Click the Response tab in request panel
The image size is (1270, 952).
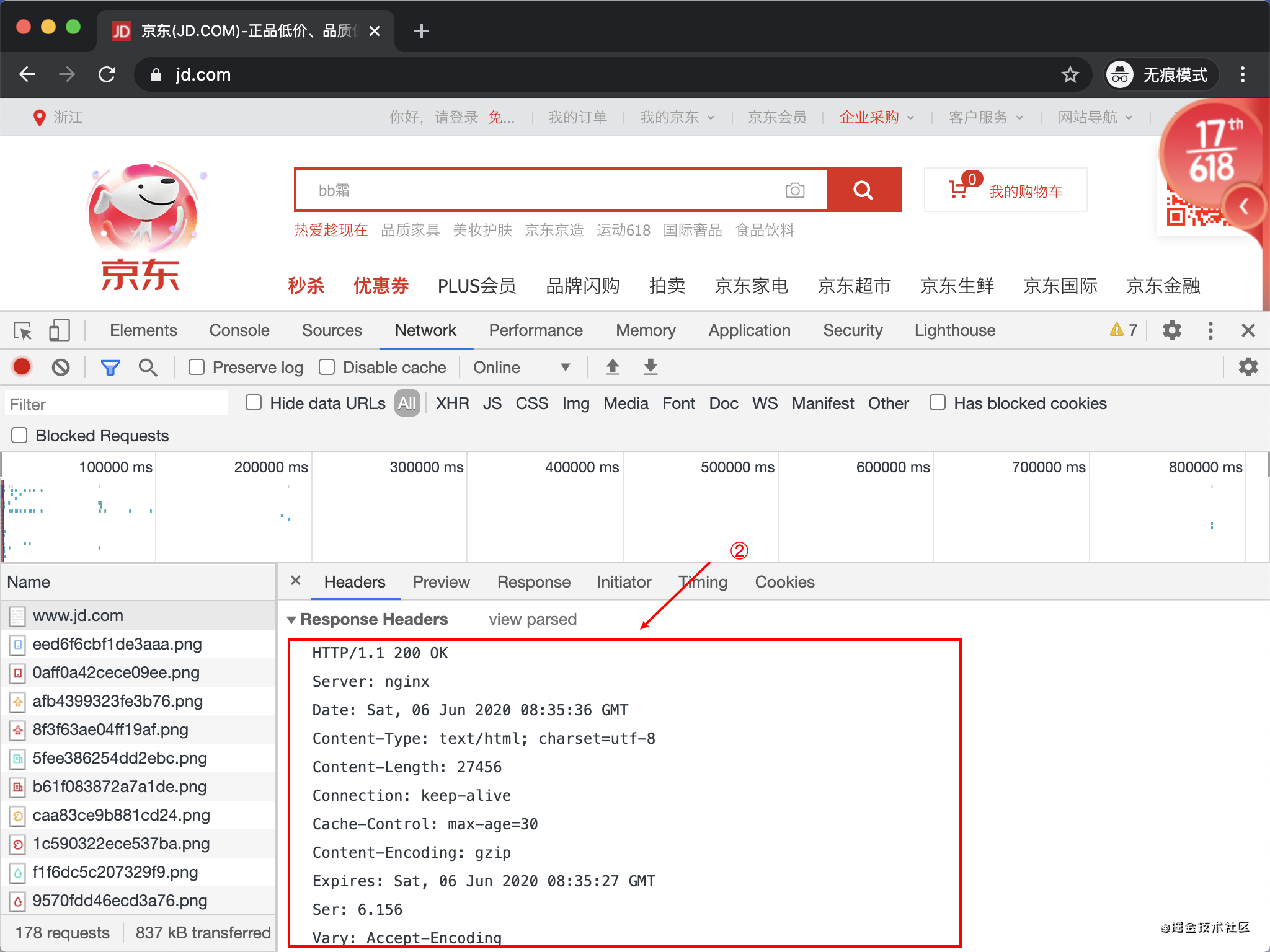tap(533, 581)
